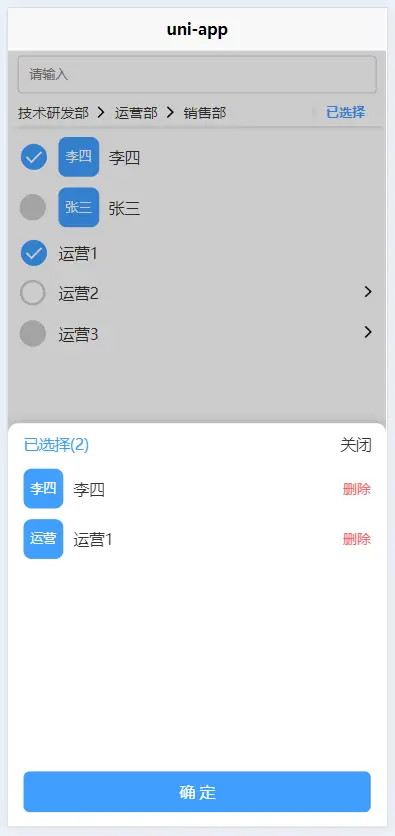This screenshot has width=395, height=836.
Task: Go to 技术研发部 breadcrumb
Action: coord(53,113)
